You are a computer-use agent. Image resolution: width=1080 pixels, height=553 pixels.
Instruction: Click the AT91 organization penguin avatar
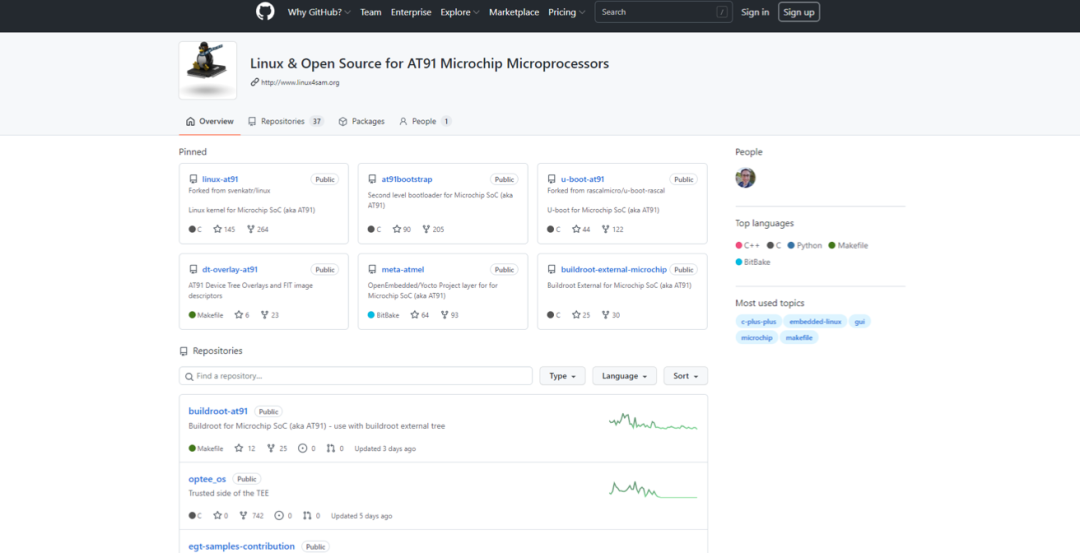[x=208, y=70]
